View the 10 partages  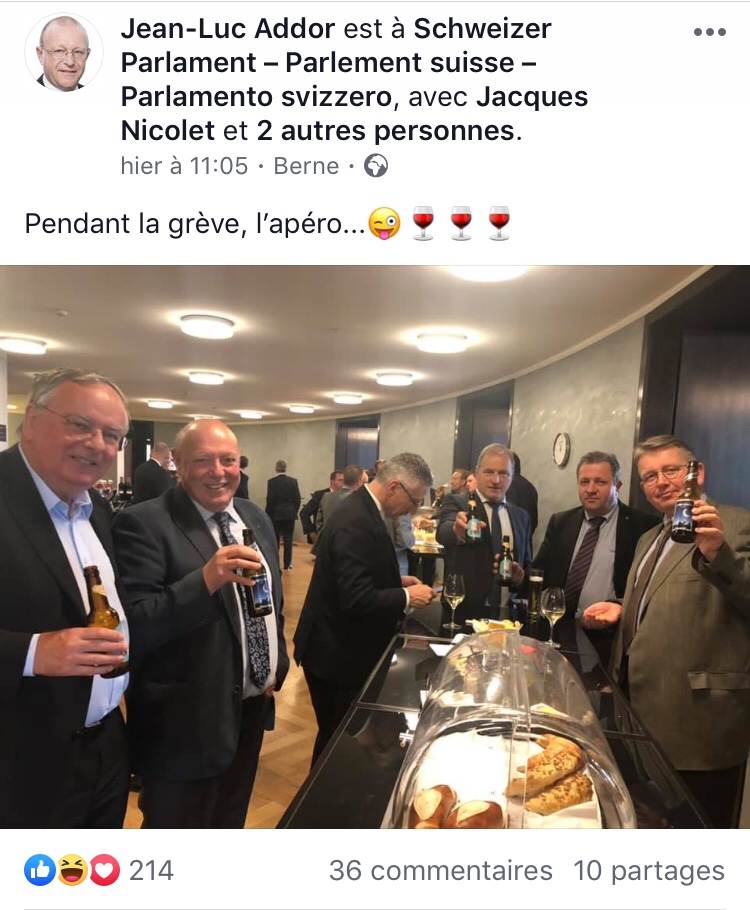[649, 870]
